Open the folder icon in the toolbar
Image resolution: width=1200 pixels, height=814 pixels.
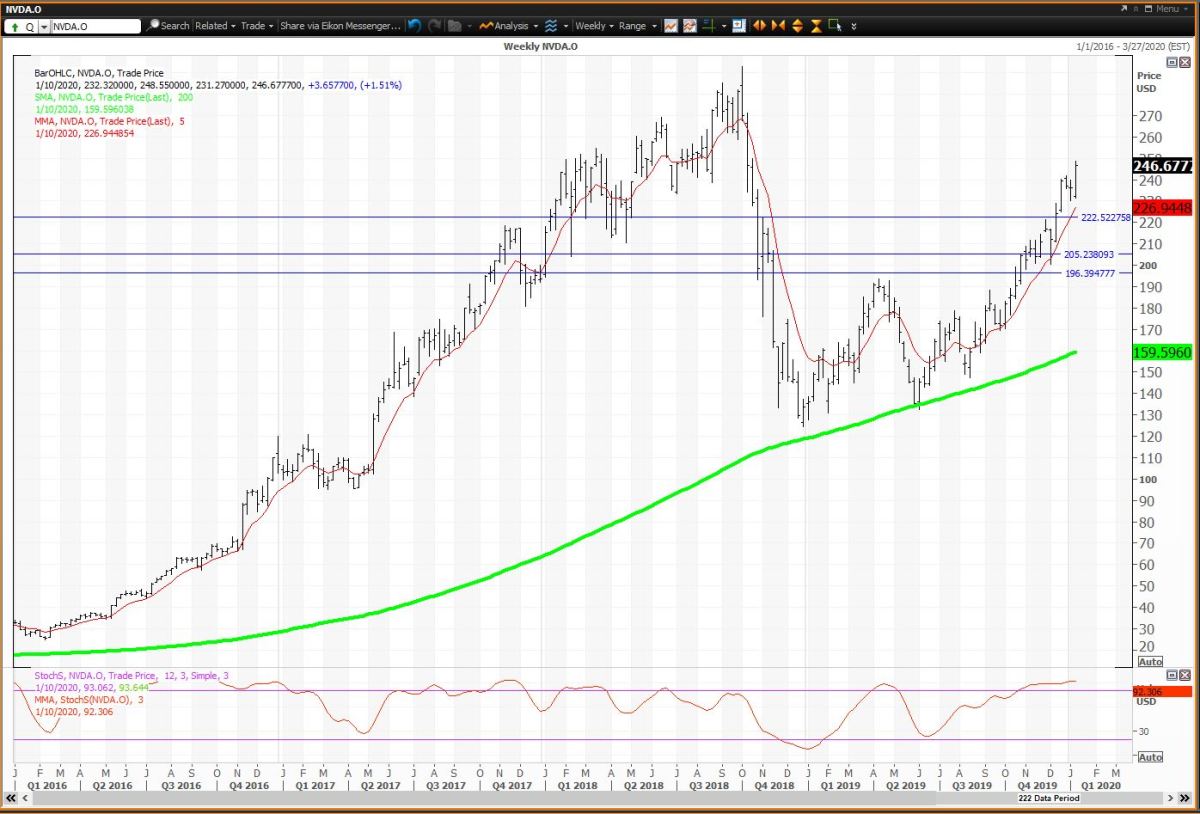pyautogui.click(x=455, y=26)
